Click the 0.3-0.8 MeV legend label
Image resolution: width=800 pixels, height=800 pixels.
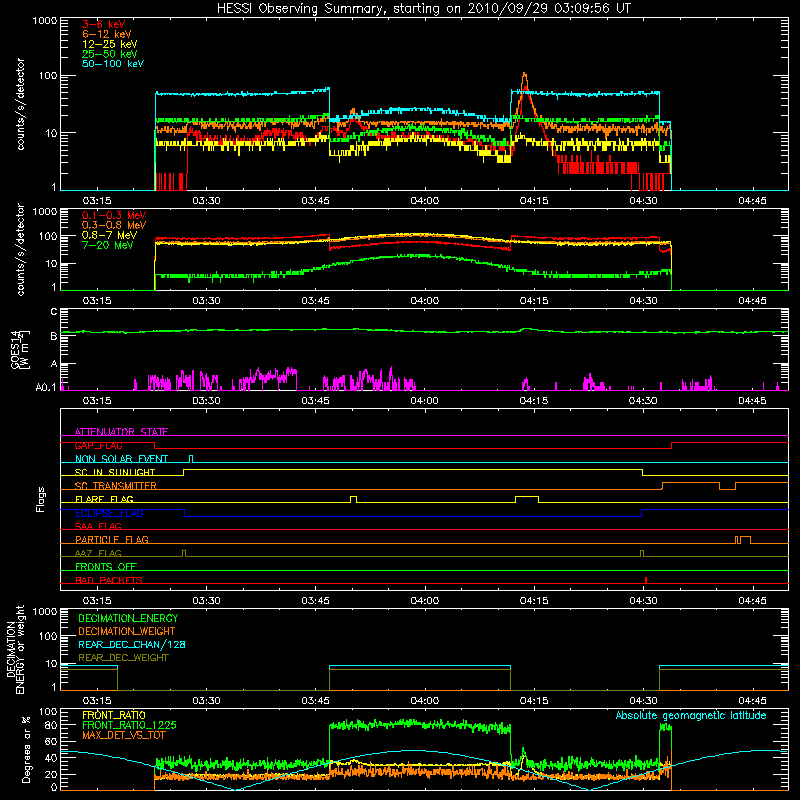coord(114,225)
